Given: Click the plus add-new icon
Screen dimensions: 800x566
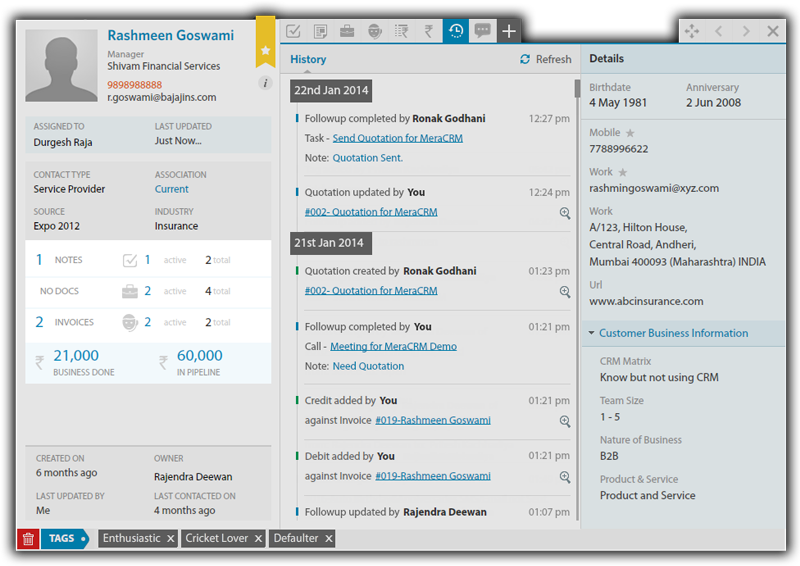Looking at the screenshot, I should tap(509, 31).
